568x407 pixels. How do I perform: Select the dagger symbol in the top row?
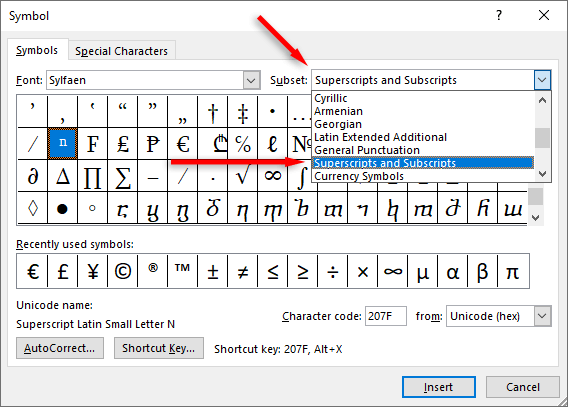[213, 112]
